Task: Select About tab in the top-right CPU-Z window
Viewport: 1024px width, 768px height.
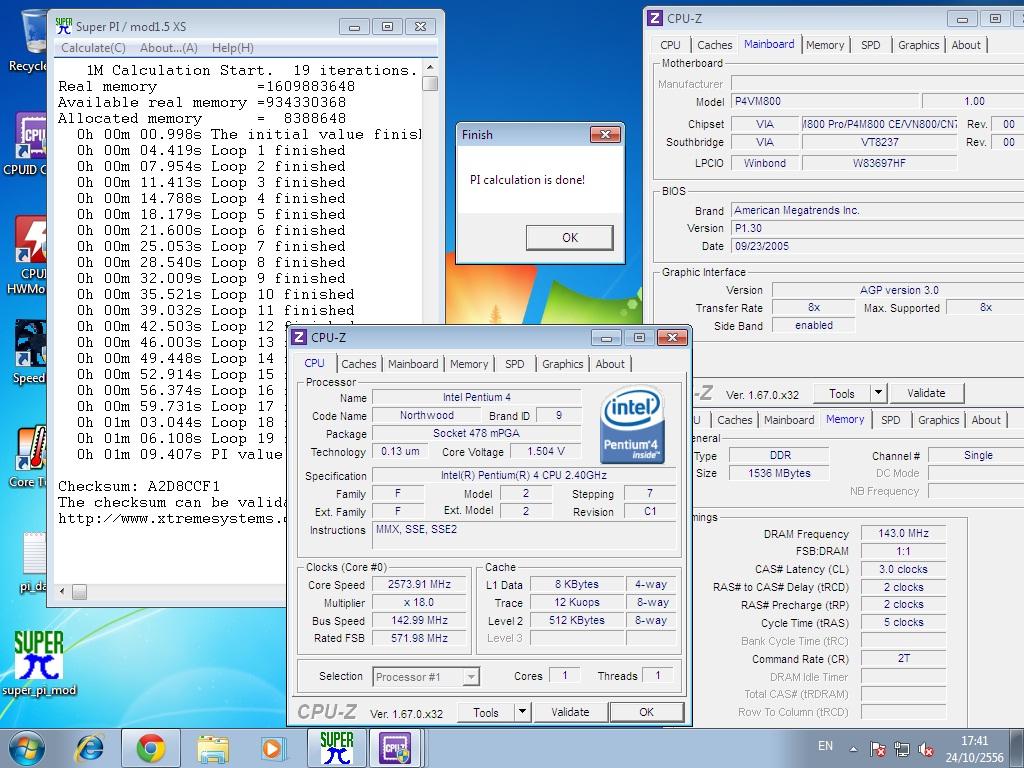Action: point(966,45)
